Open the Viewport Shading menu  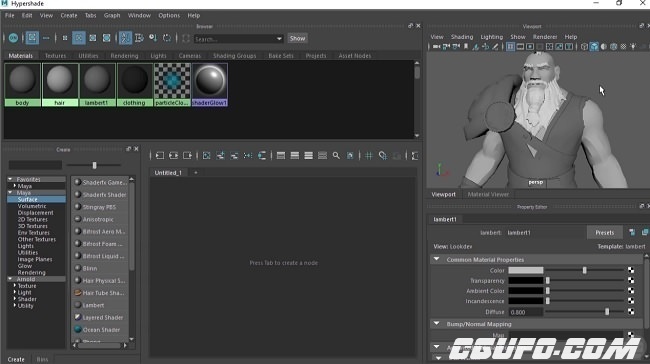point(462,37)
